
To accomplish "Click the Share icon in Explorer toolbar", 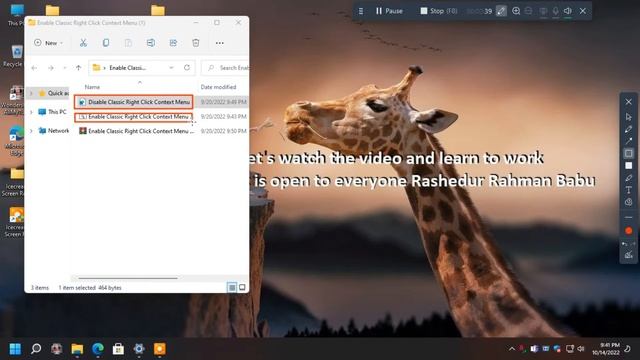I will pyautogui.click(x=173, y=43).
